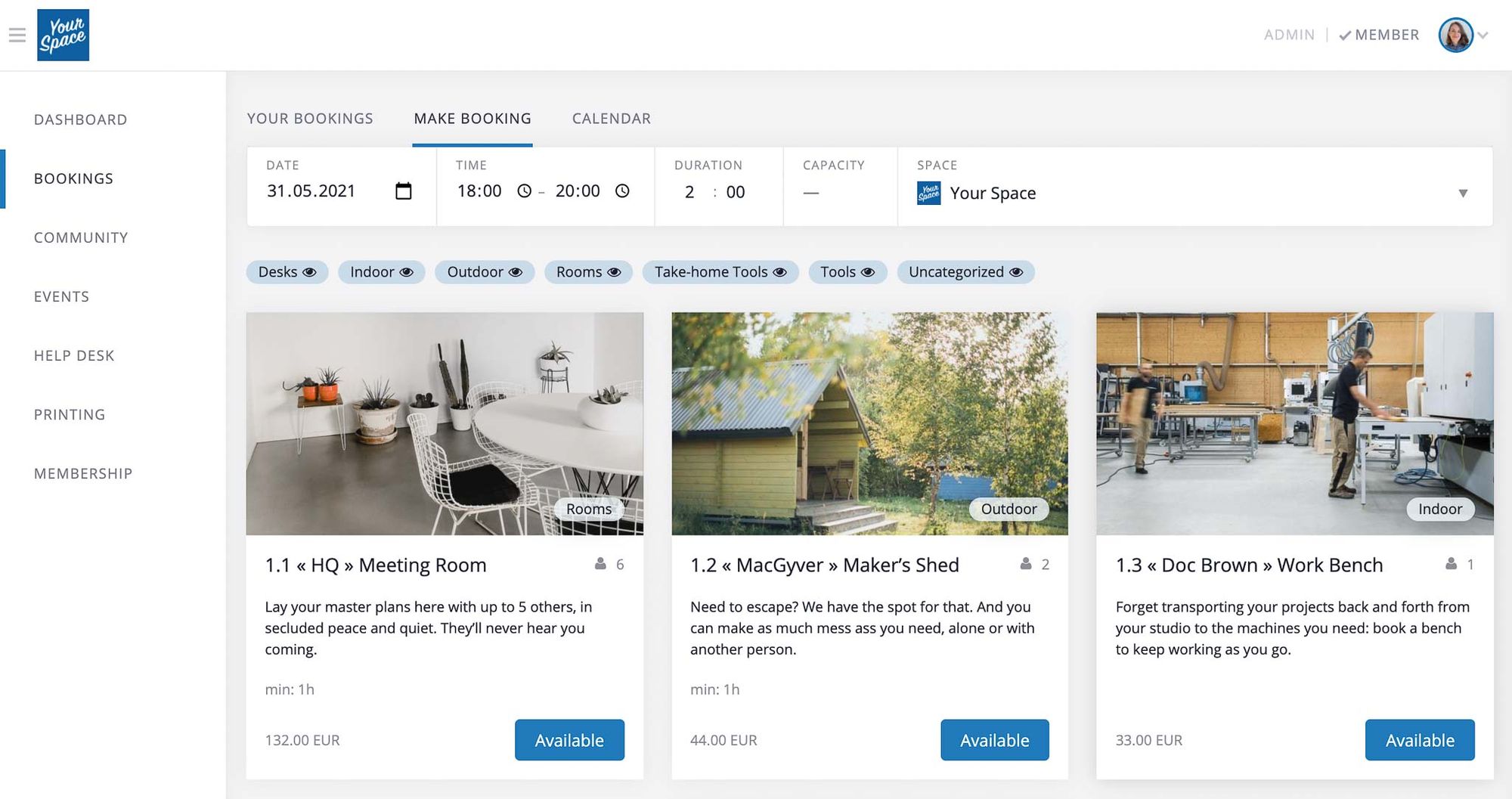Set the duration hours field
The height and width of the screenshot is (799, 1512).
(689, 192)
